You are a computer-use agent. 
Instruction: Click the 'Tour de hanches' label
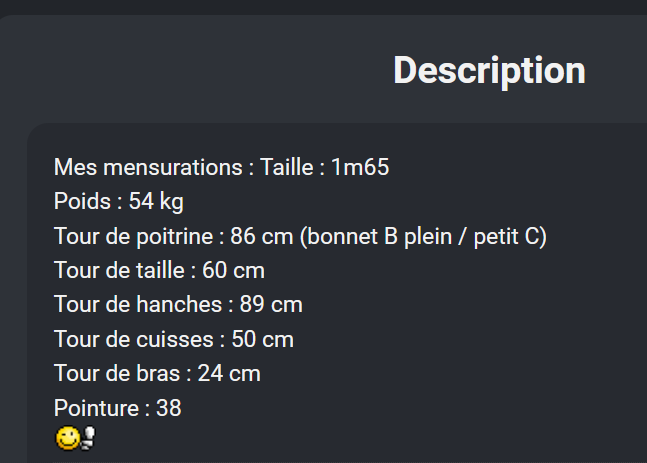(138, 305)
